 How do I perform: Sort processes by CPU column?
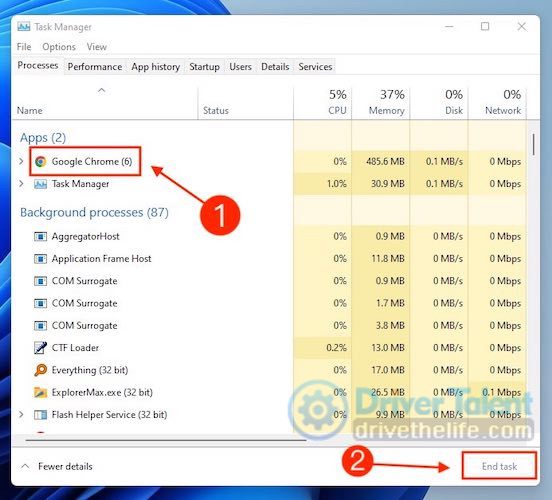click(322, 103)
